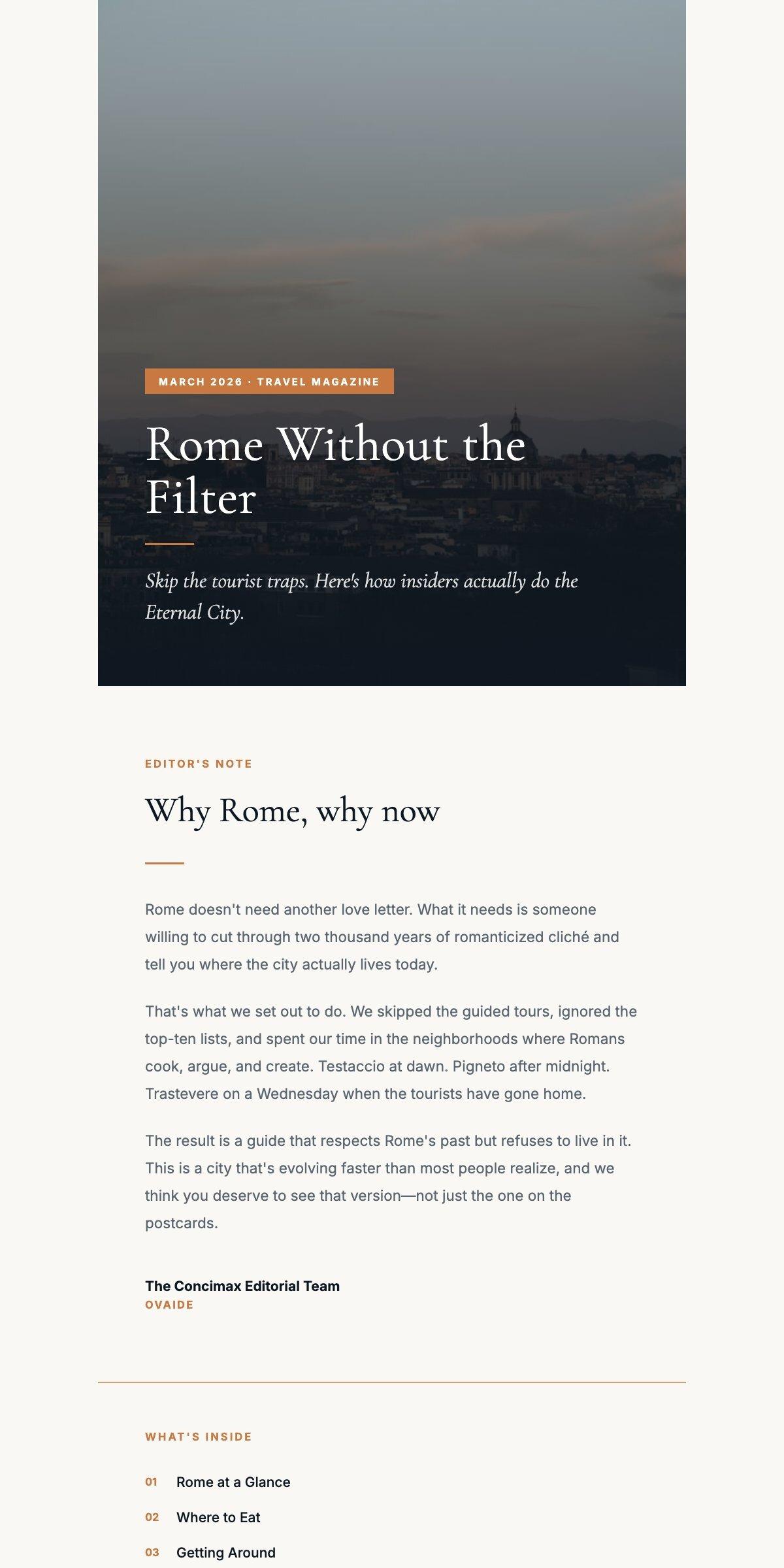784x1568 pixels.
Task: Click the OVAIDE label under the byline
Action: pos(169,1305)
